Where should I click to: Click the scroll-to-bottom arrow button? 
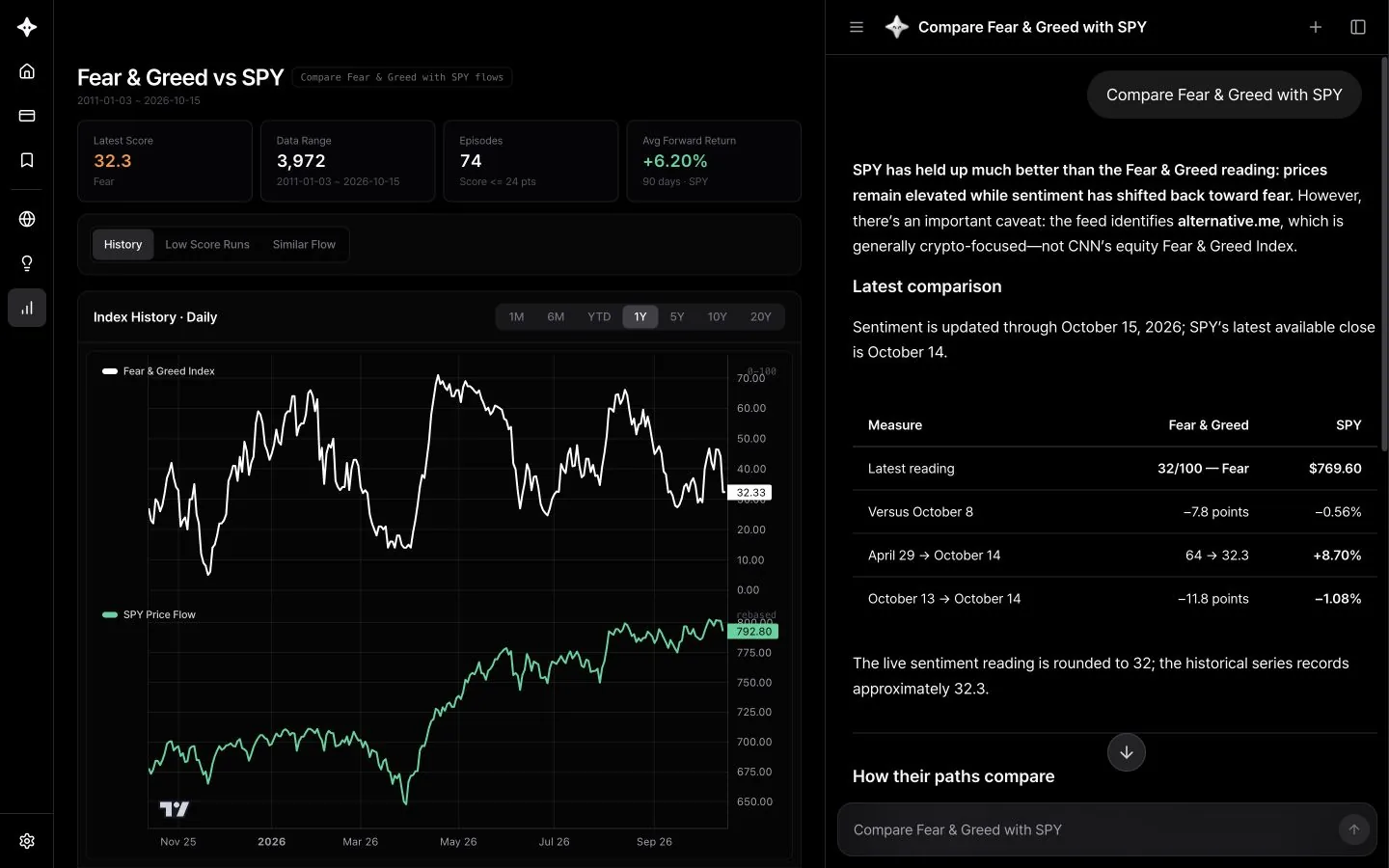1127,752
